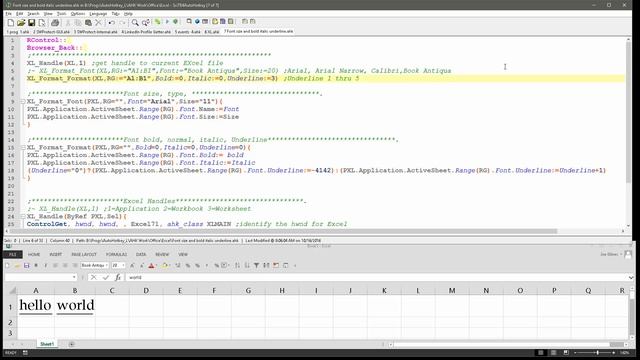Click the Filter funnel icon in Excel toolbar

[x=256, y=266]
